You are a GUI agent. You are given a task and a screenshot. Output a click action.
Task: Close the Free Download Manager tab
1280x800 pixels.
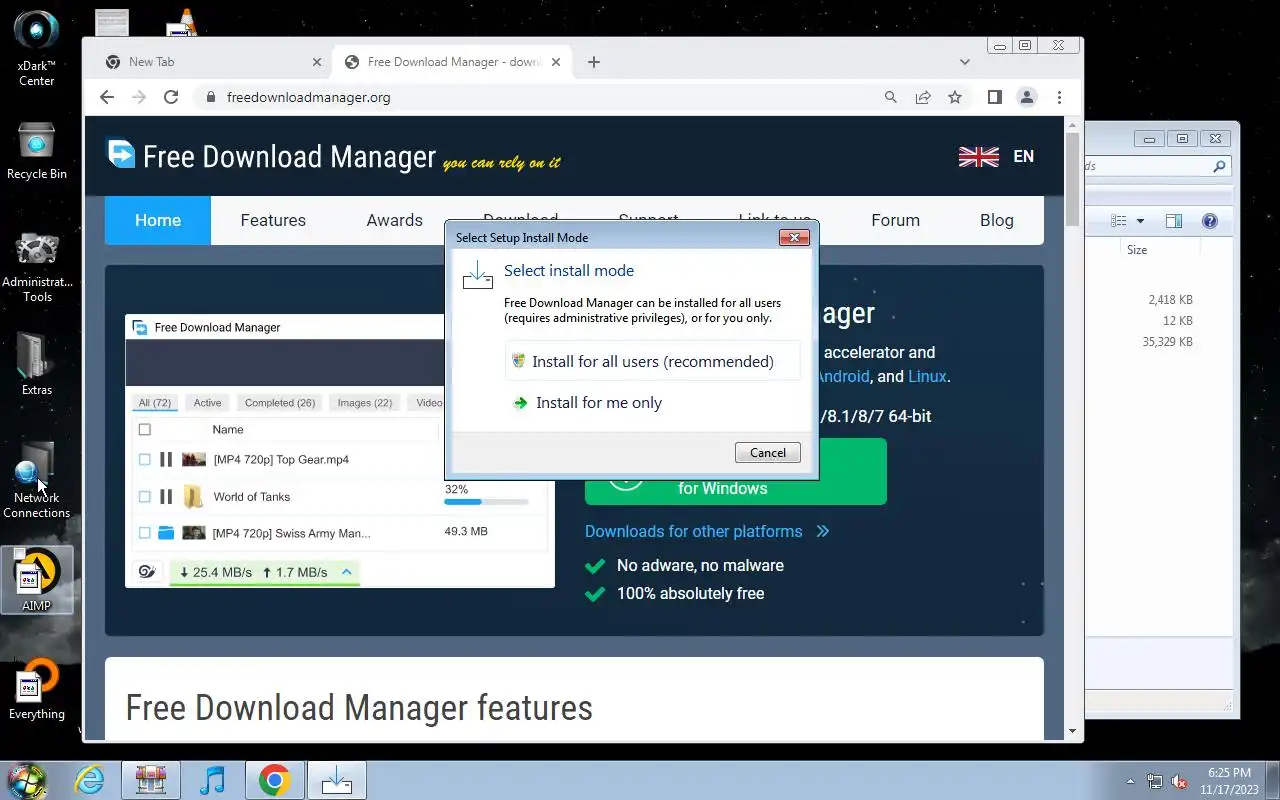click(x=556, y=62)
